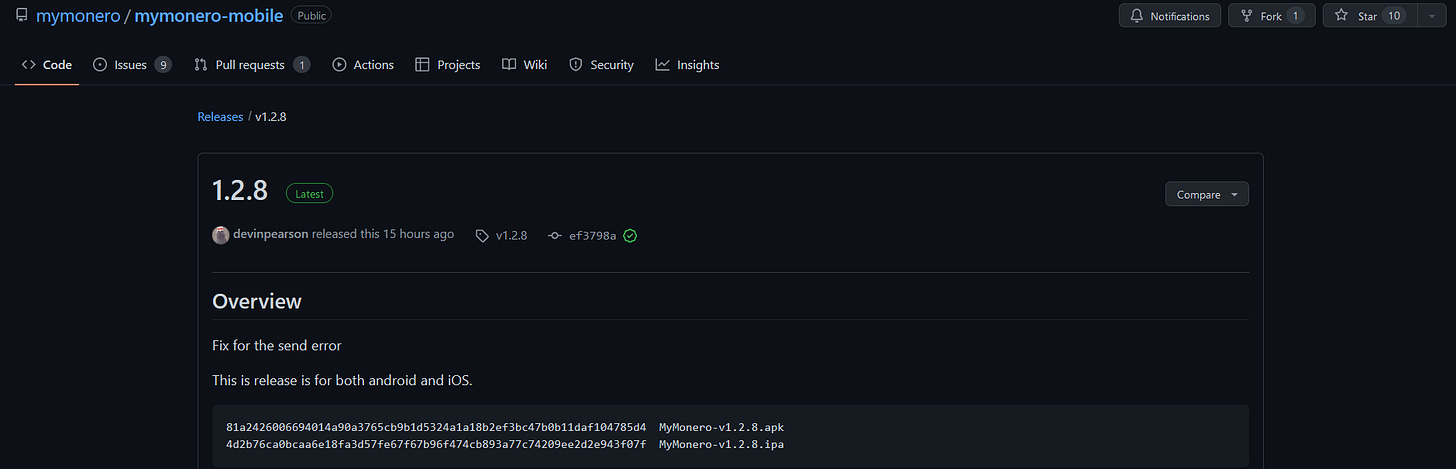The height and width of the screenshot is (469, 1456).
Task: Click the Issues circle icon
Action: (100, 65)
